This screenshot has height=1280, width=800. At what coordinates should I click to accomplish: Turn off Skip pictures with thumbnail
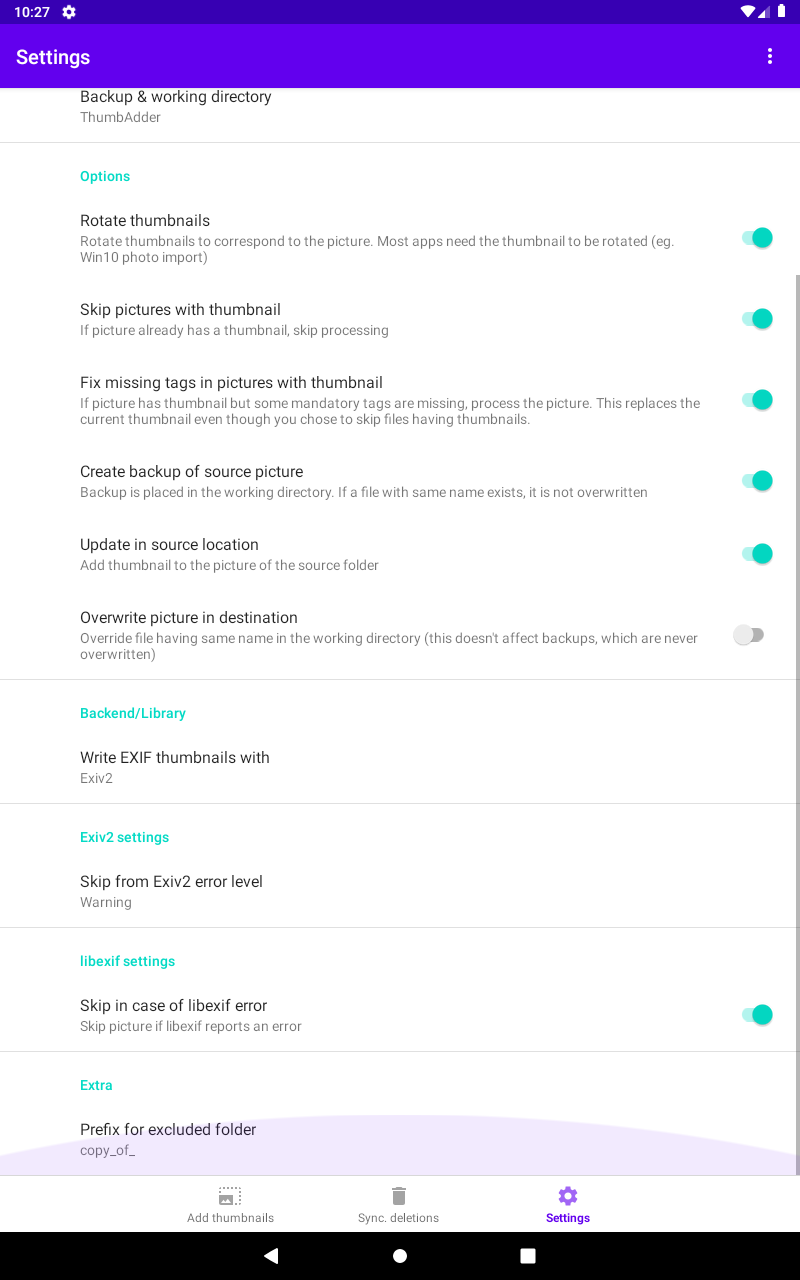click(757, 319)
